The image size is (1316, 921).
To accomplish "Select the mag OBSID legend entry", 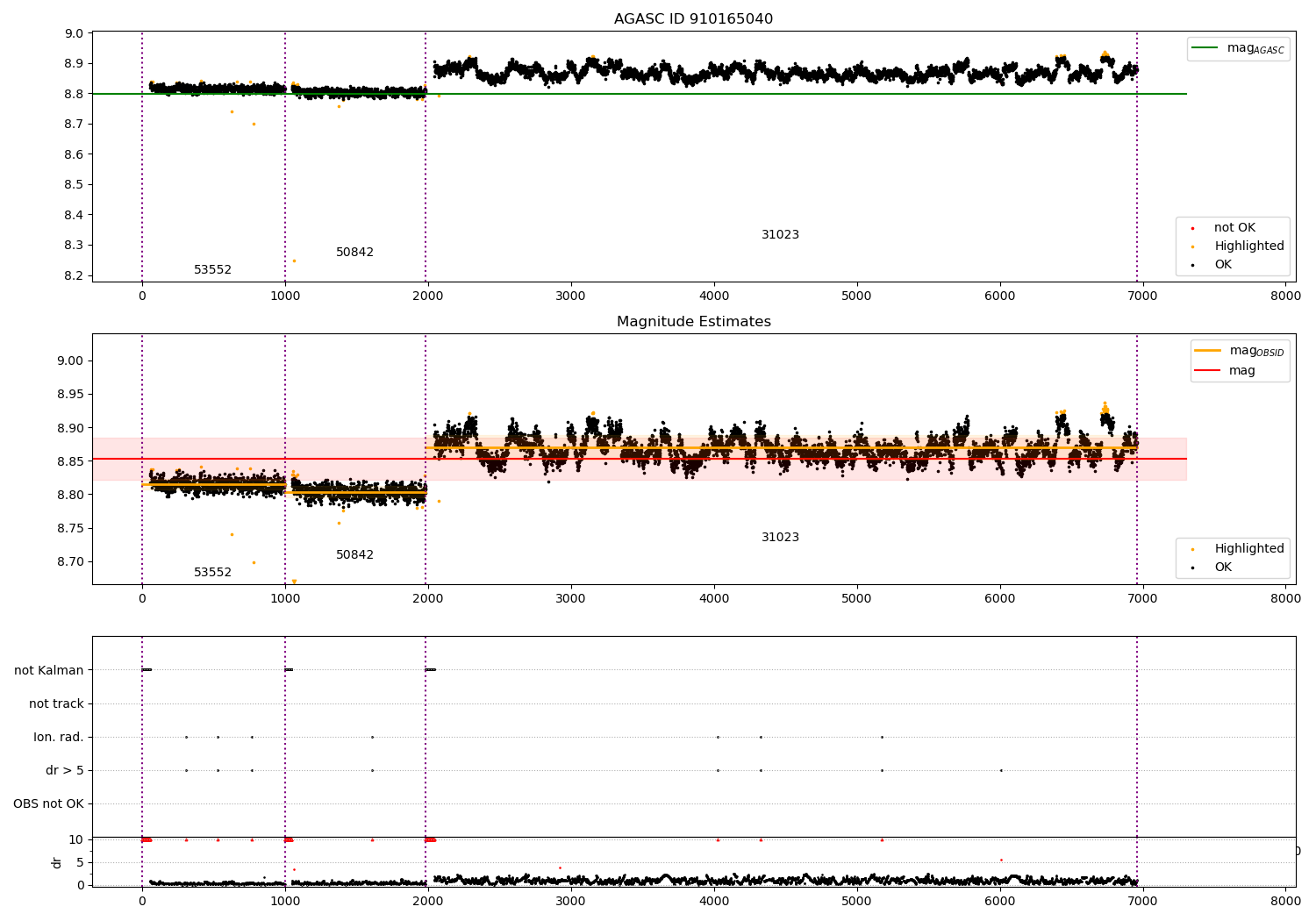I will (1240, 351).
